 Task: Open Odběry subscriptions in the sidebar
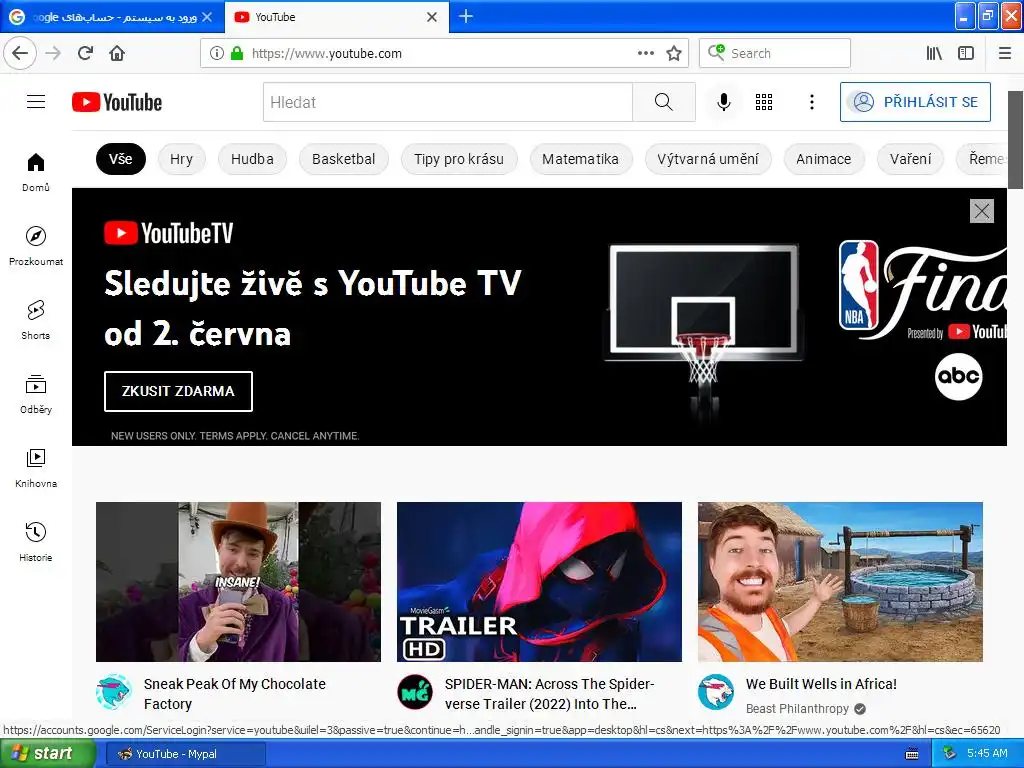click(x=36, y=394)
